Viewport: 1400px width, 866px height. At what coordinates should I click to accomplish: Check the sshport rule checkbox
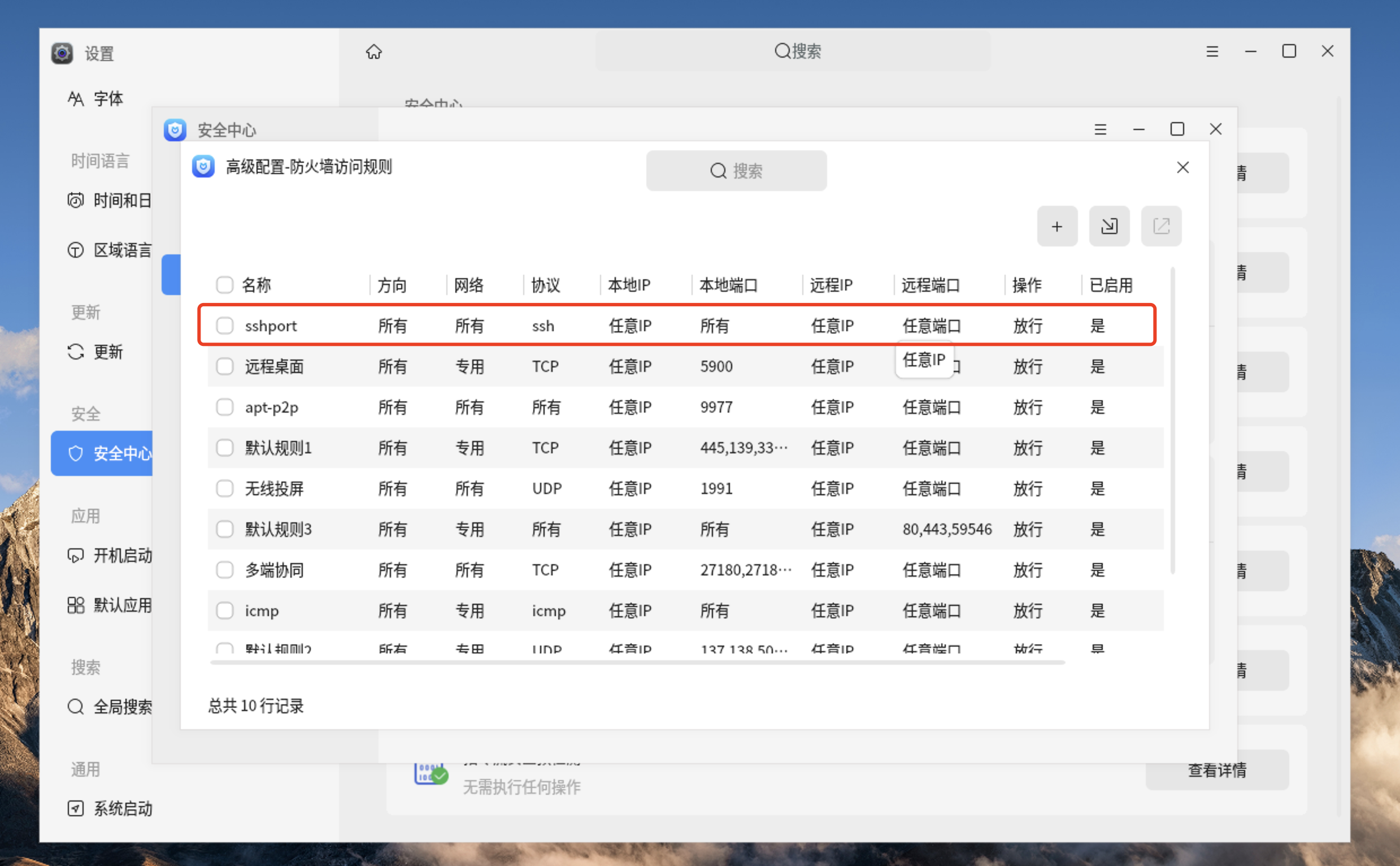coord(224,326)
